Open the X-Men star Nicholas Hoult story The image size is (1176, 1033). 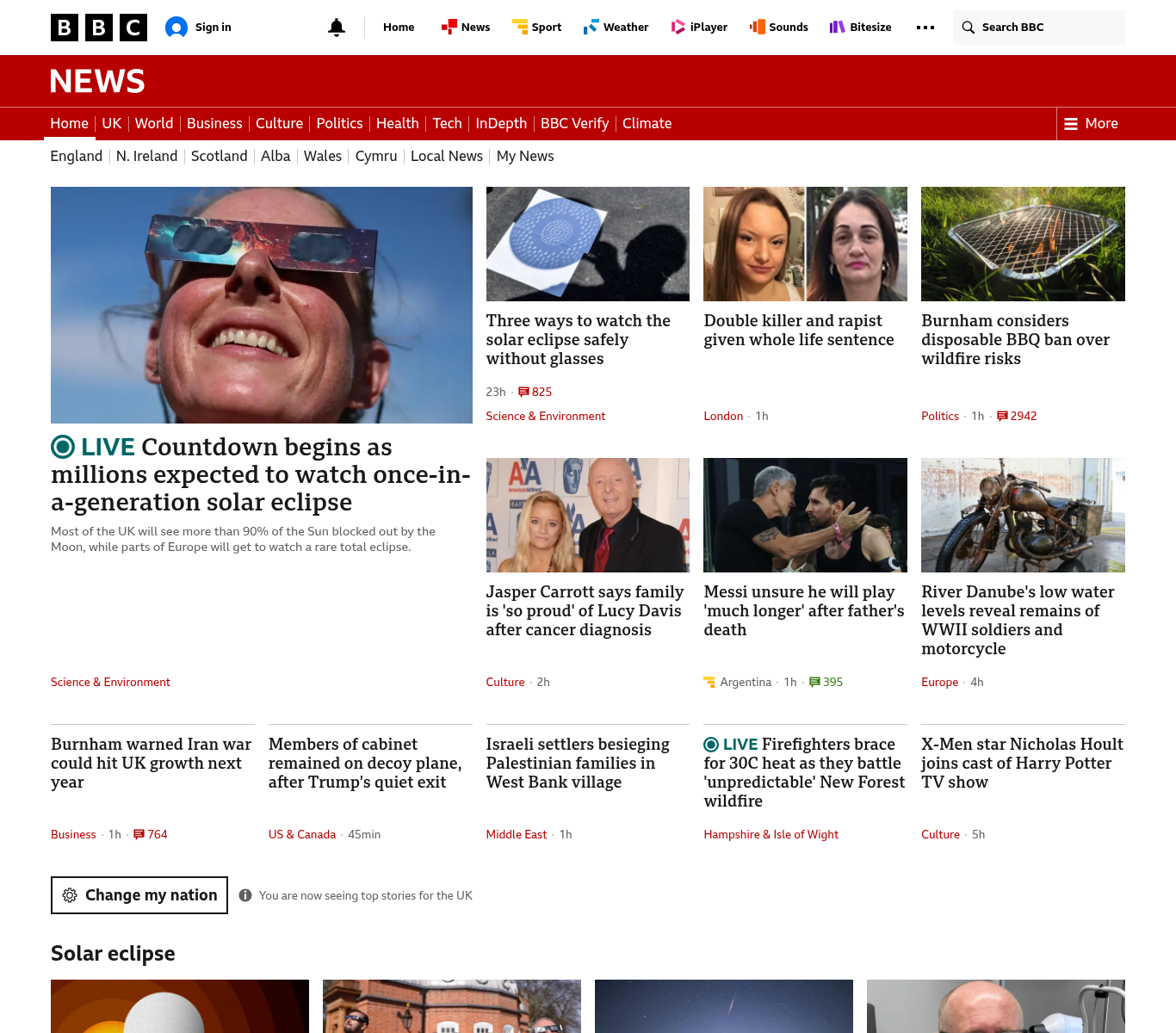click(x=1022, y=764)
